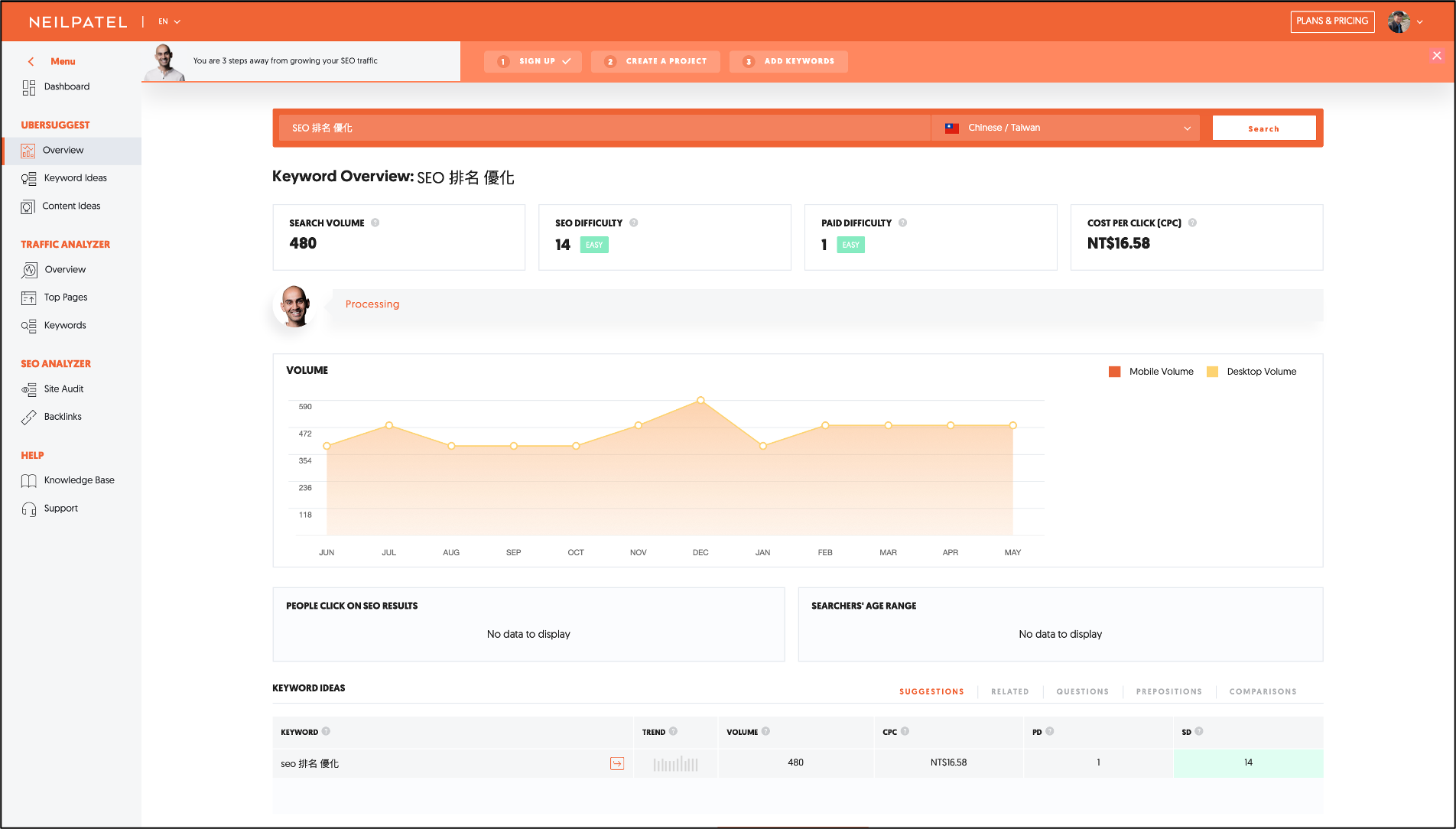
Task: Click the Sign Up step button
Action: tap(533, 61)
